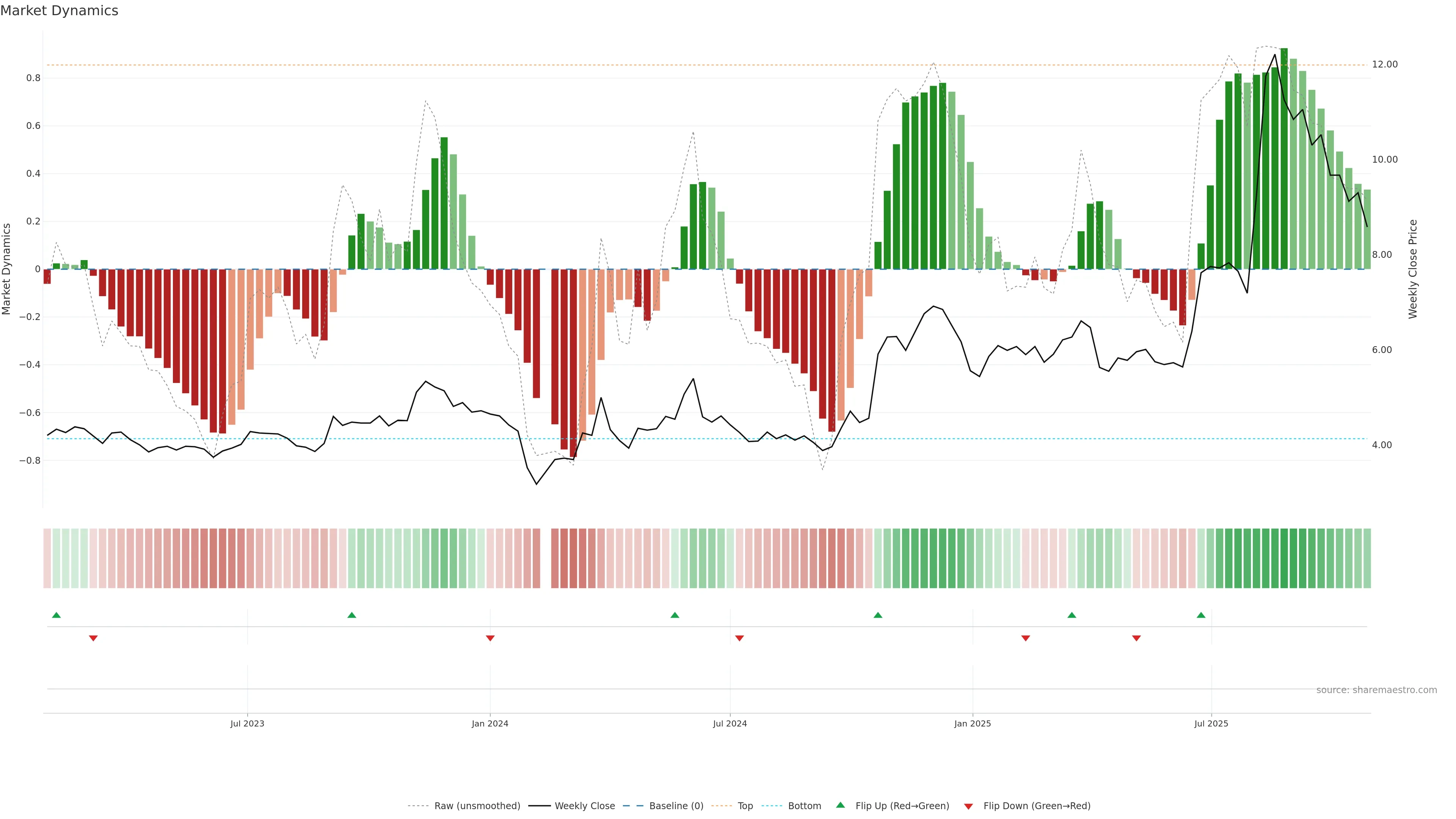Click the flip-up marker just before July 2025

click(x=1200, y=615)
